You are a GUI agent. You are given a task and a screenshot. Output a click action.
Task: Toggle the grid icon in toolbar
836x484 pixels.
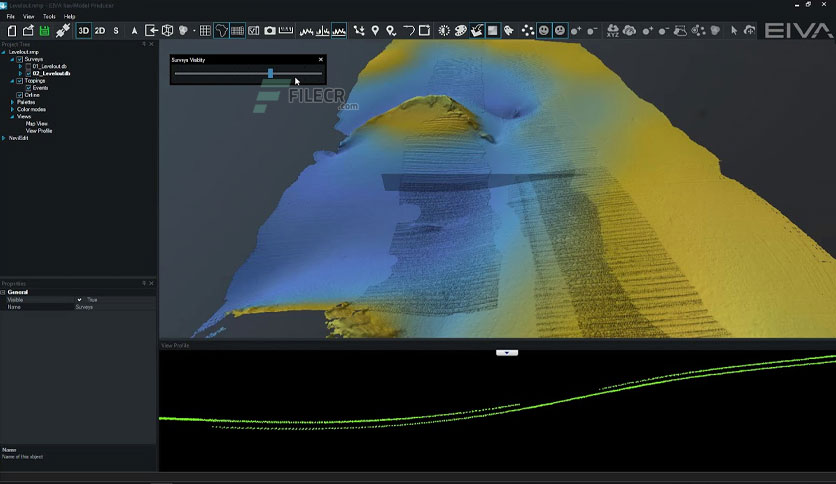pos(205,31)
